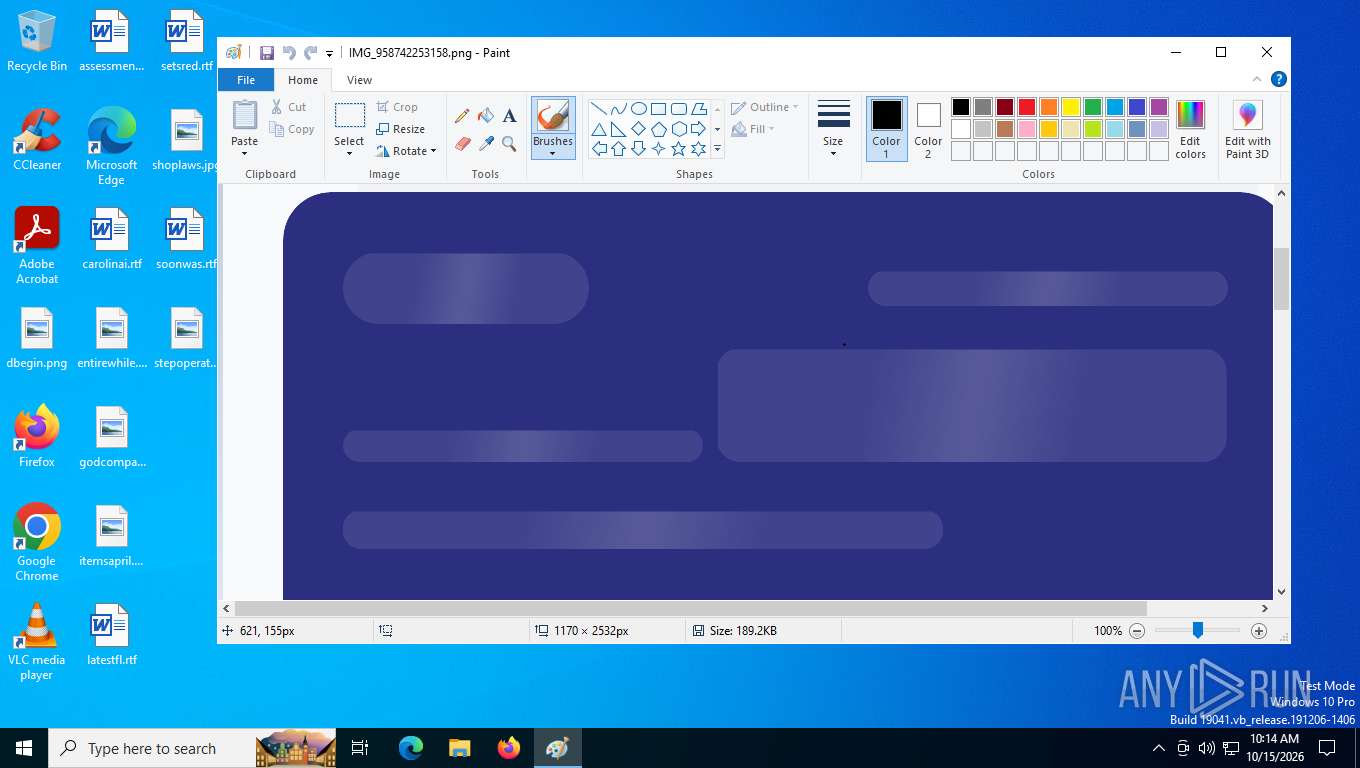Click the zoom slider thumb

pos(1197,630)
